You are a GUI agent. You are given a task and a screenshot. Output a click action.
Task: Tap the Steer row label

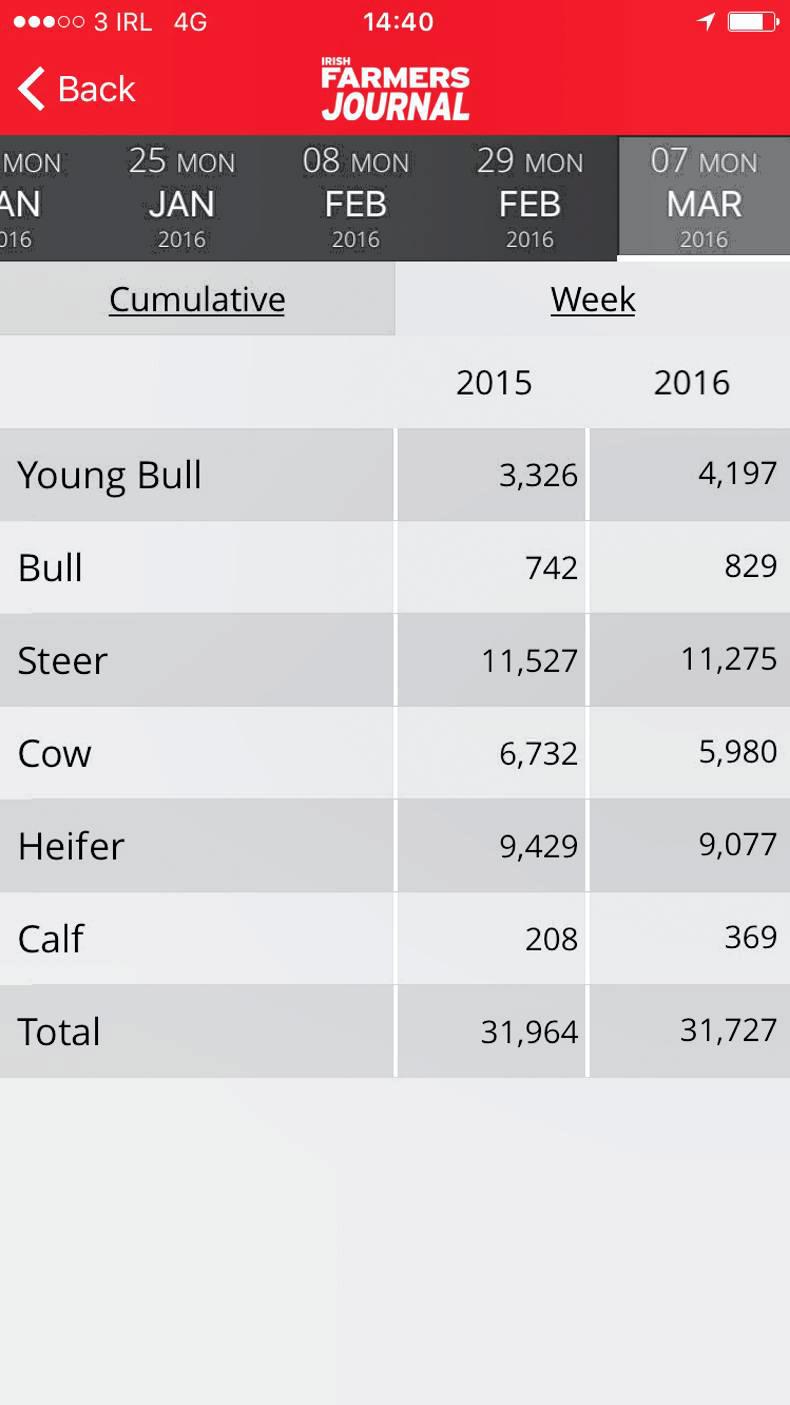pyautogui.click(x=62, y=661)
